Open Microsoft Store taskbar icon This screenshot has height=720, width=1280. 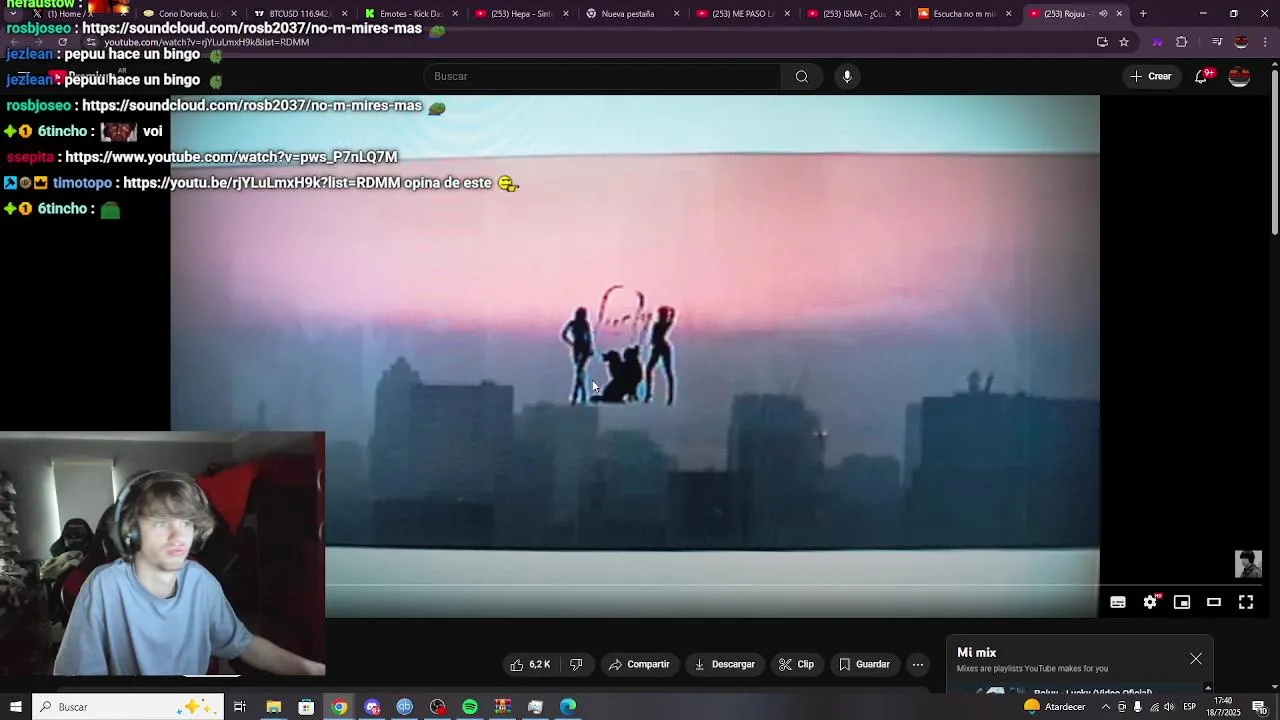tap(306, 707)
